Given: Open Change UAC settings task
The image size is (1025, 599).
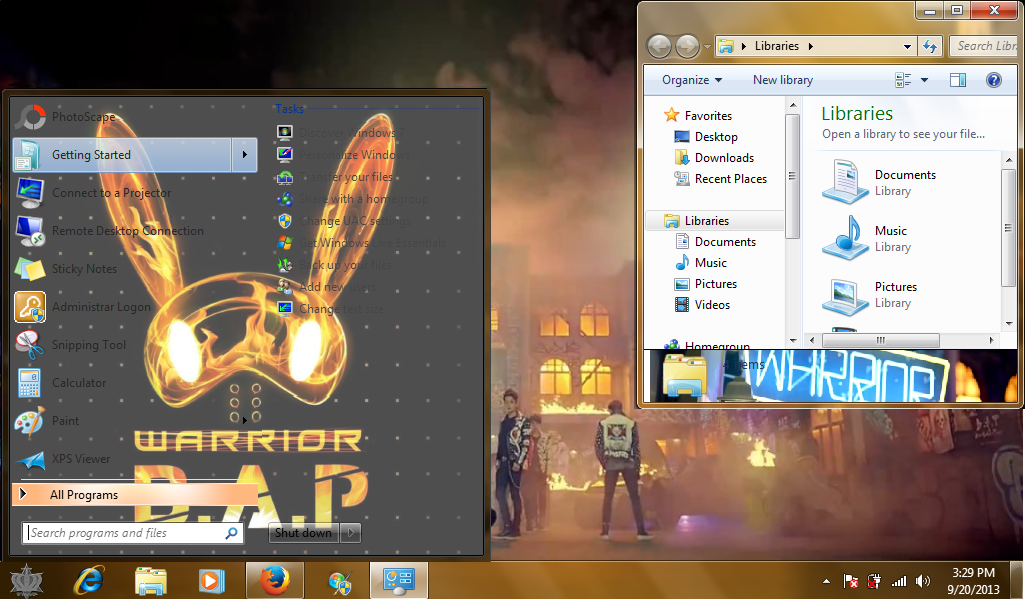Looking at the screenshot, I should point(344,221).
